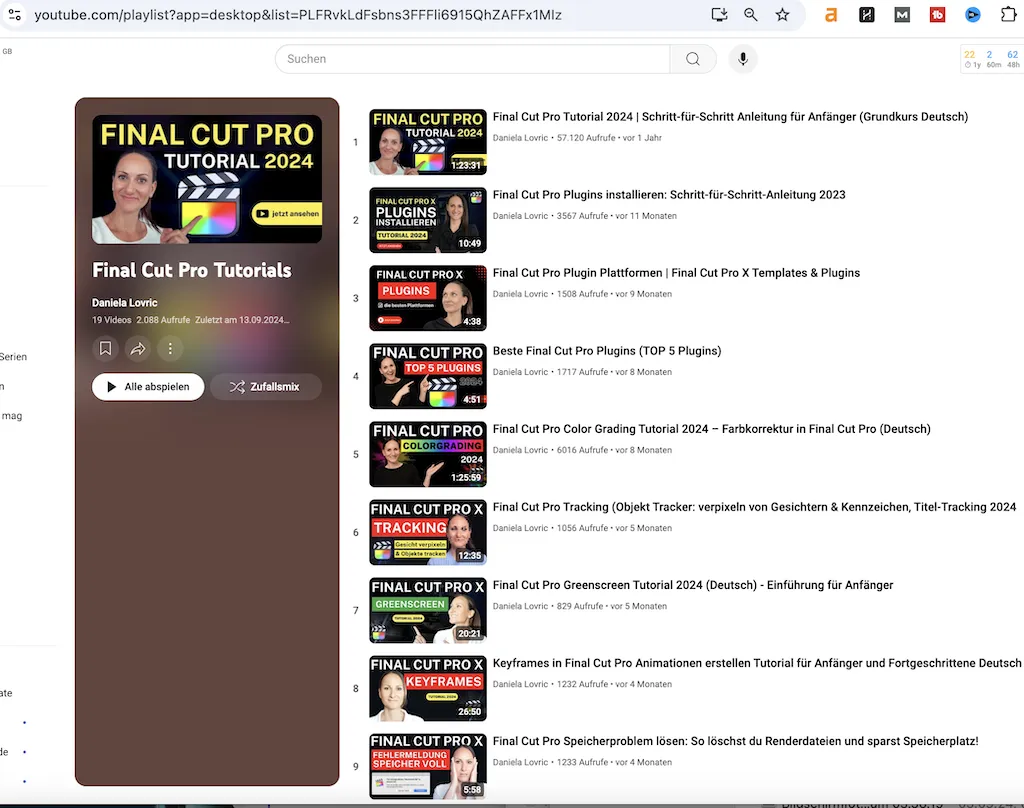This screenshot has height=808, width=1024.
Task: Open Colorgrading 2024 video thumbnail
Action: 428,454
